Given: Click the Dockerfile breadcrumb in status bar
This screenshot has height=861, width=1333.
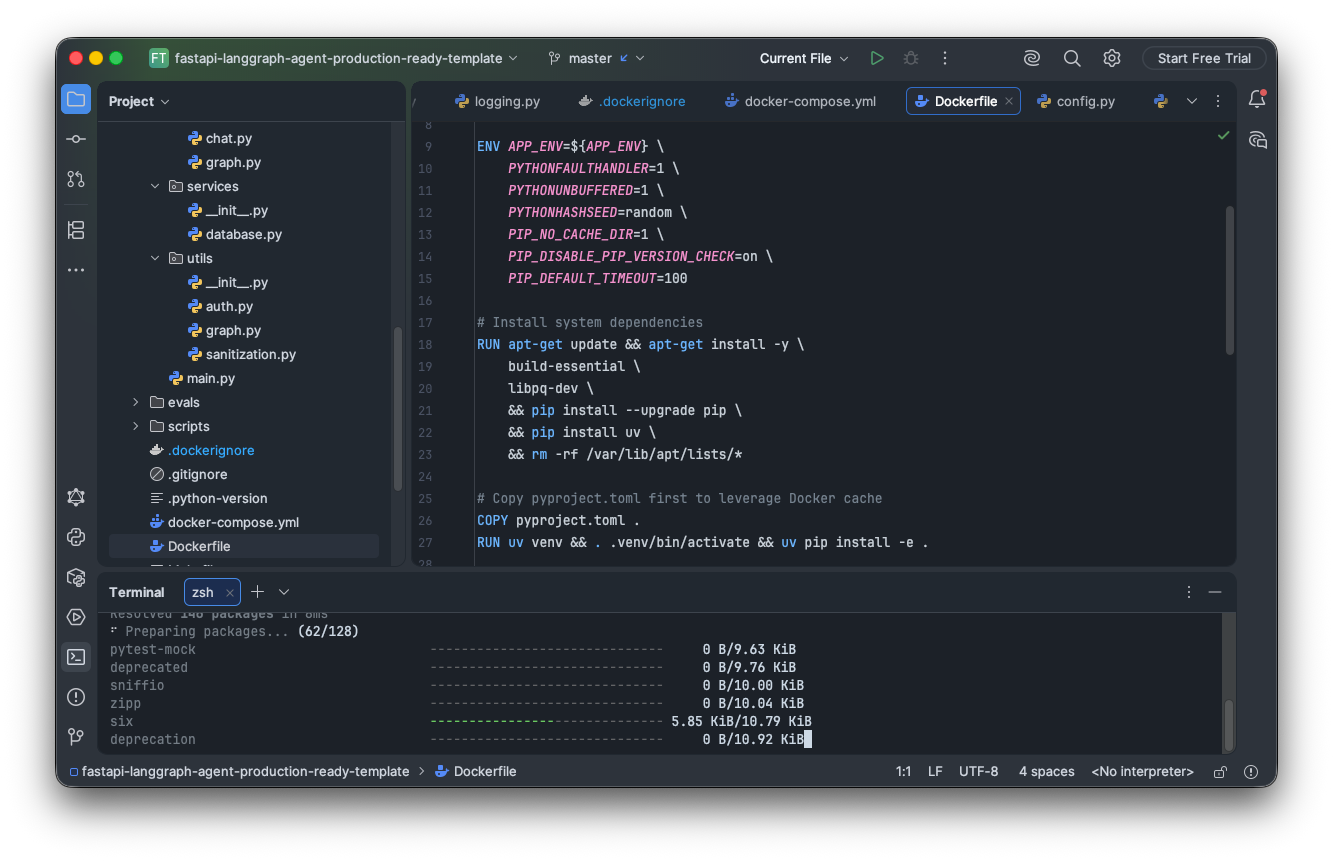Looking at the screenshot, I should (x=476, y=772).
